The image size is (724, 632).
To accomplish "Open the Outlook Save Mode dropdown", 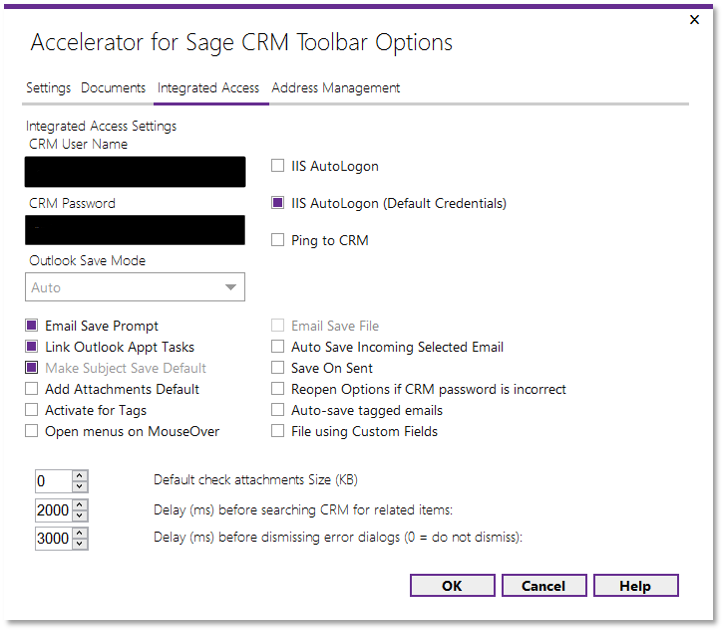I will click(135, 287).
